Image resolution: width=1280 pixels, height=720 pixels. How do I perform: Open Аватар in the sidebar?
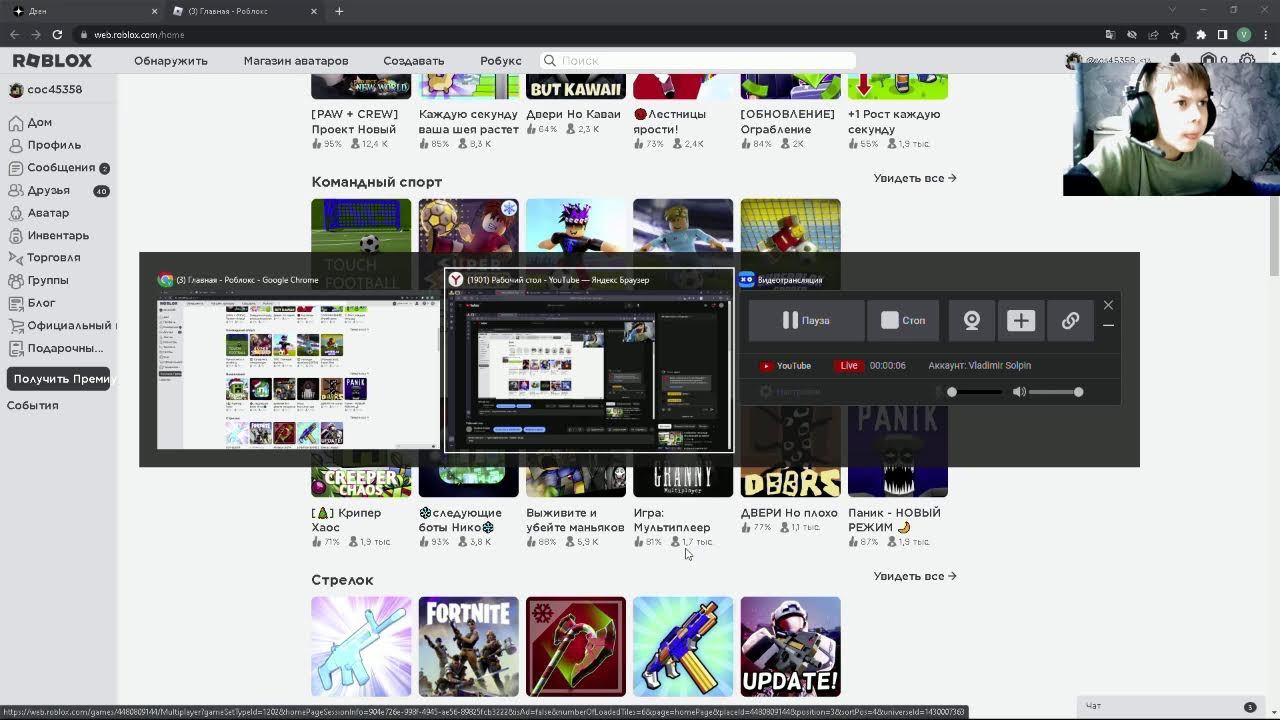click(39, 213)
